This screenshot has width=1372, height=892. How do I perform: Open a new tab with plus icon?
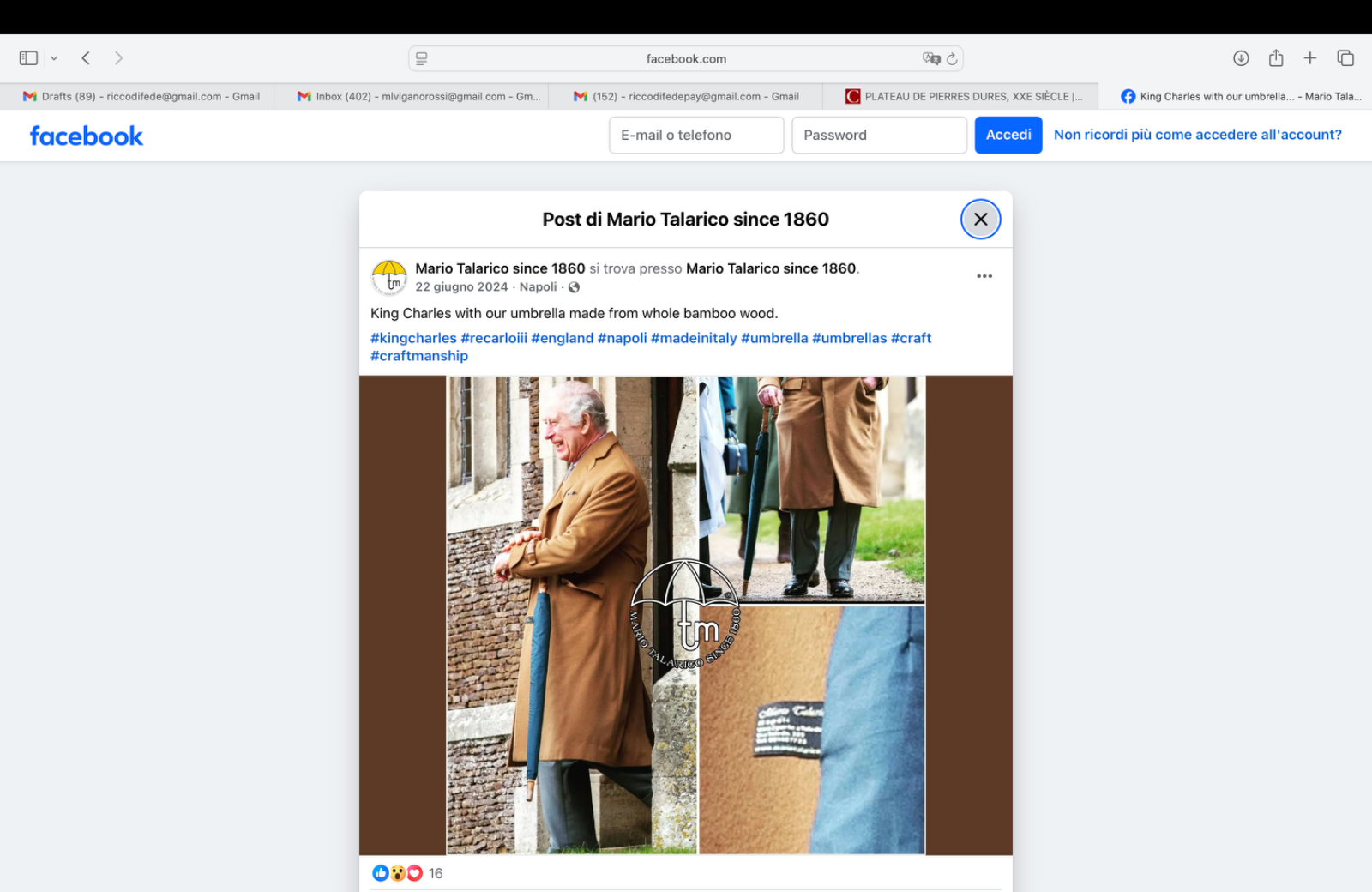click(x=1310, y=58)
